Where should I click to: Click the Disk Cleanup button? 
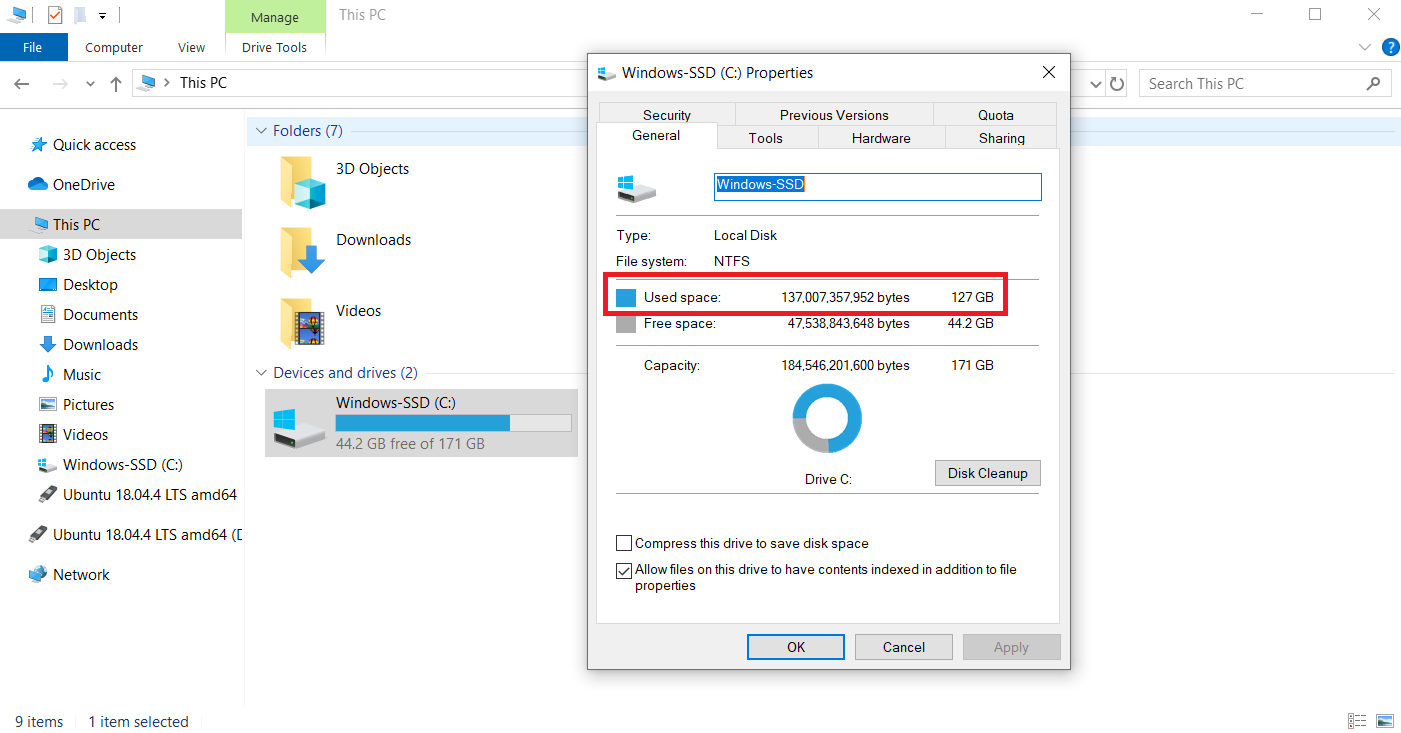(x=988, y=473)
